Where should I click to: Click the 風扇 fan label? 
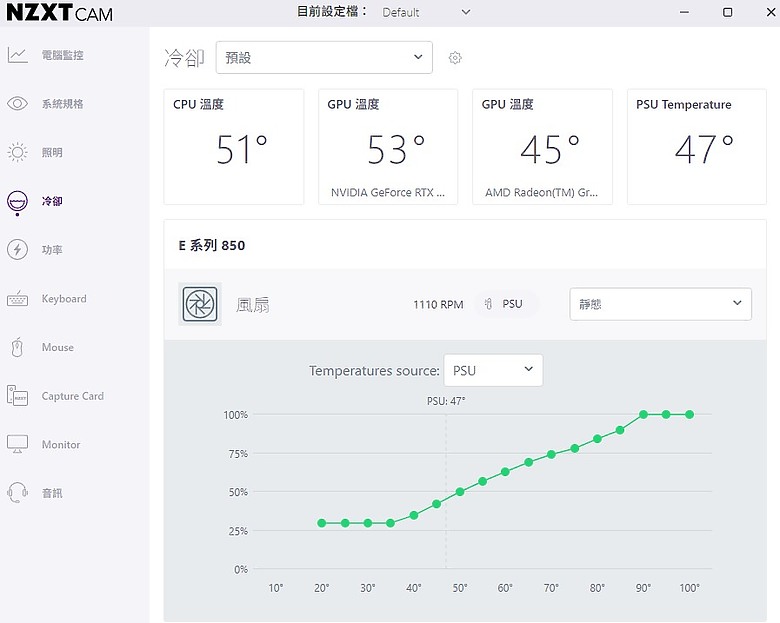253,305
